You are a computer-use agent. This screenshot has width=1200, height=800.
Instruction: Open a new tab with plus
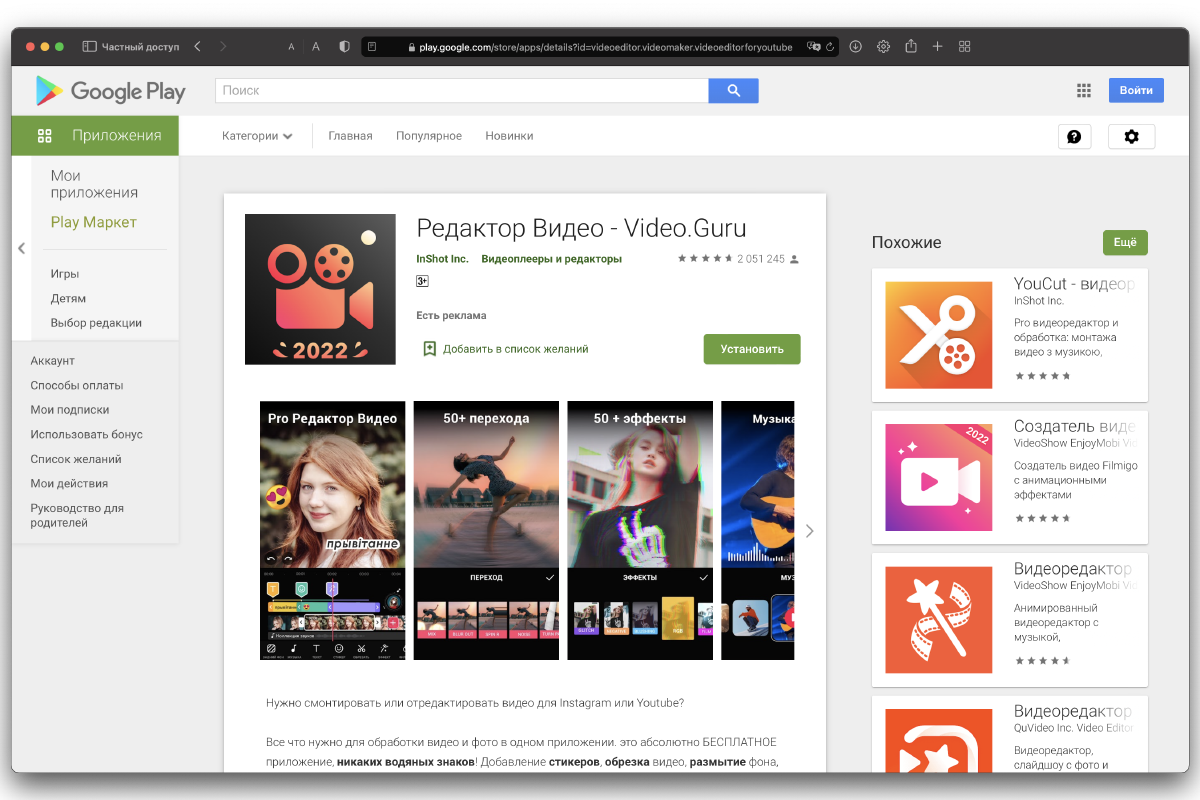click(937, 46)
